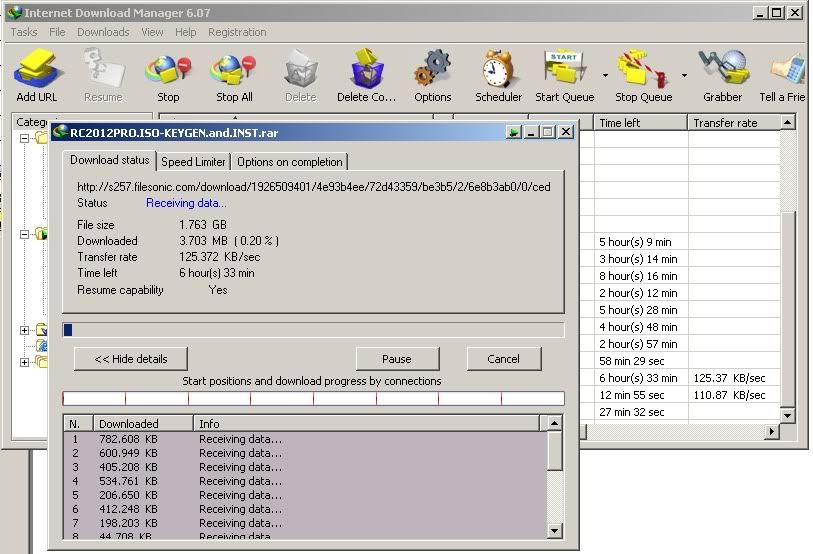Click the download URL text
The image size is (813, 554).
click(314, 187)
